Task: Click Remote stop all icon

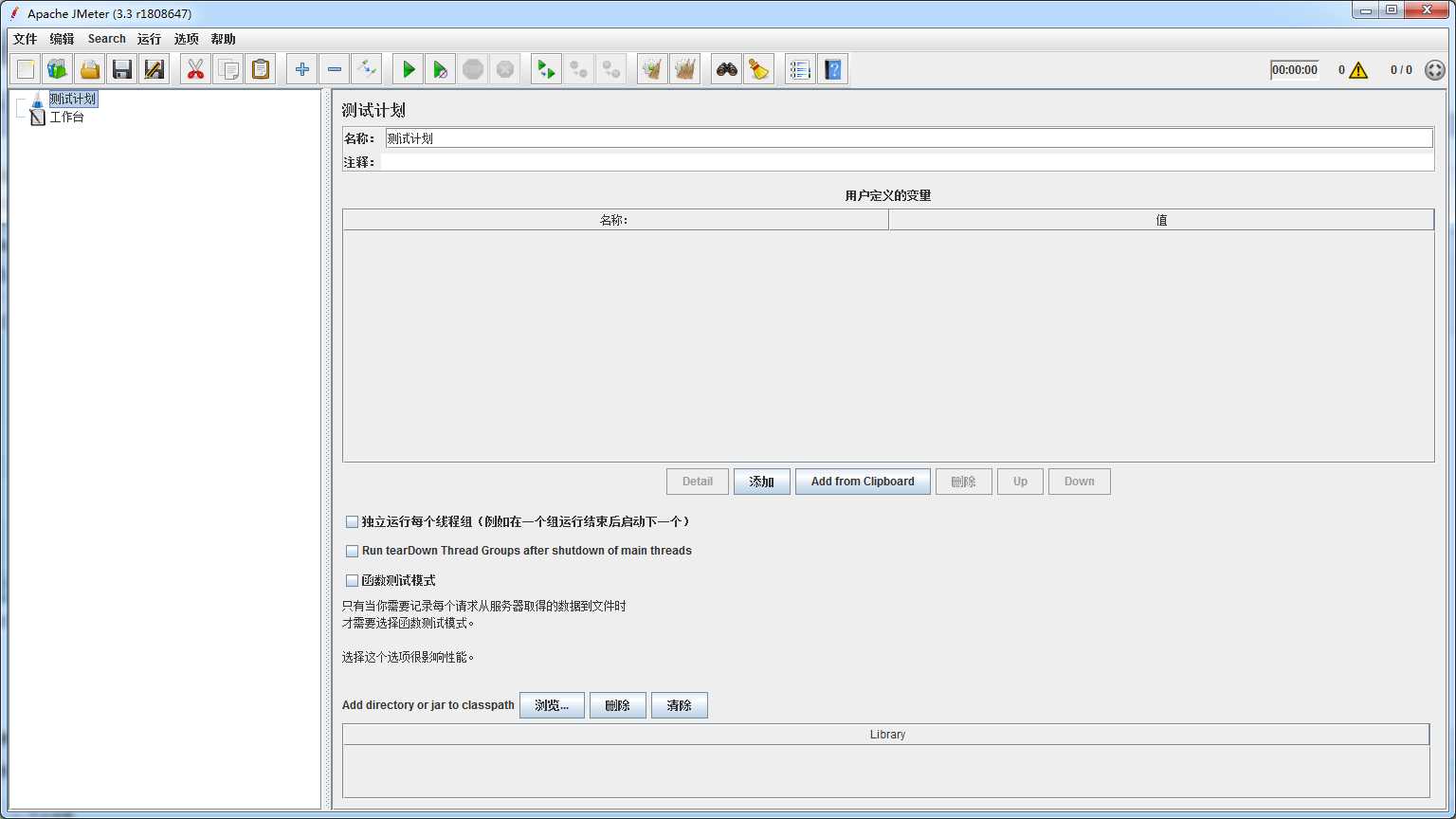Action: [x=579, y=69]
